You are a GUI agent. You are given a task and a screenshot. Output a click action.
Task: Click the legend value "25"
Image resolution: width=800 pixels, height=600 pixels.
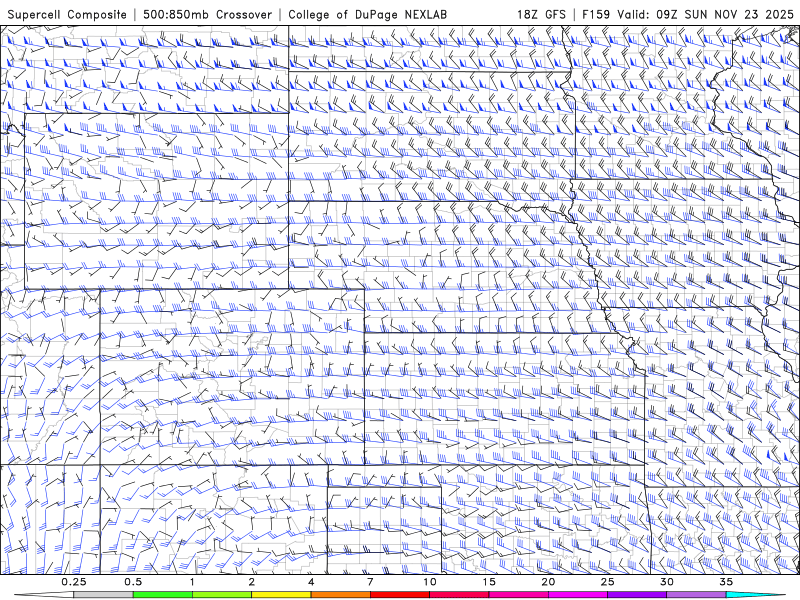click(x=607, y=582)
